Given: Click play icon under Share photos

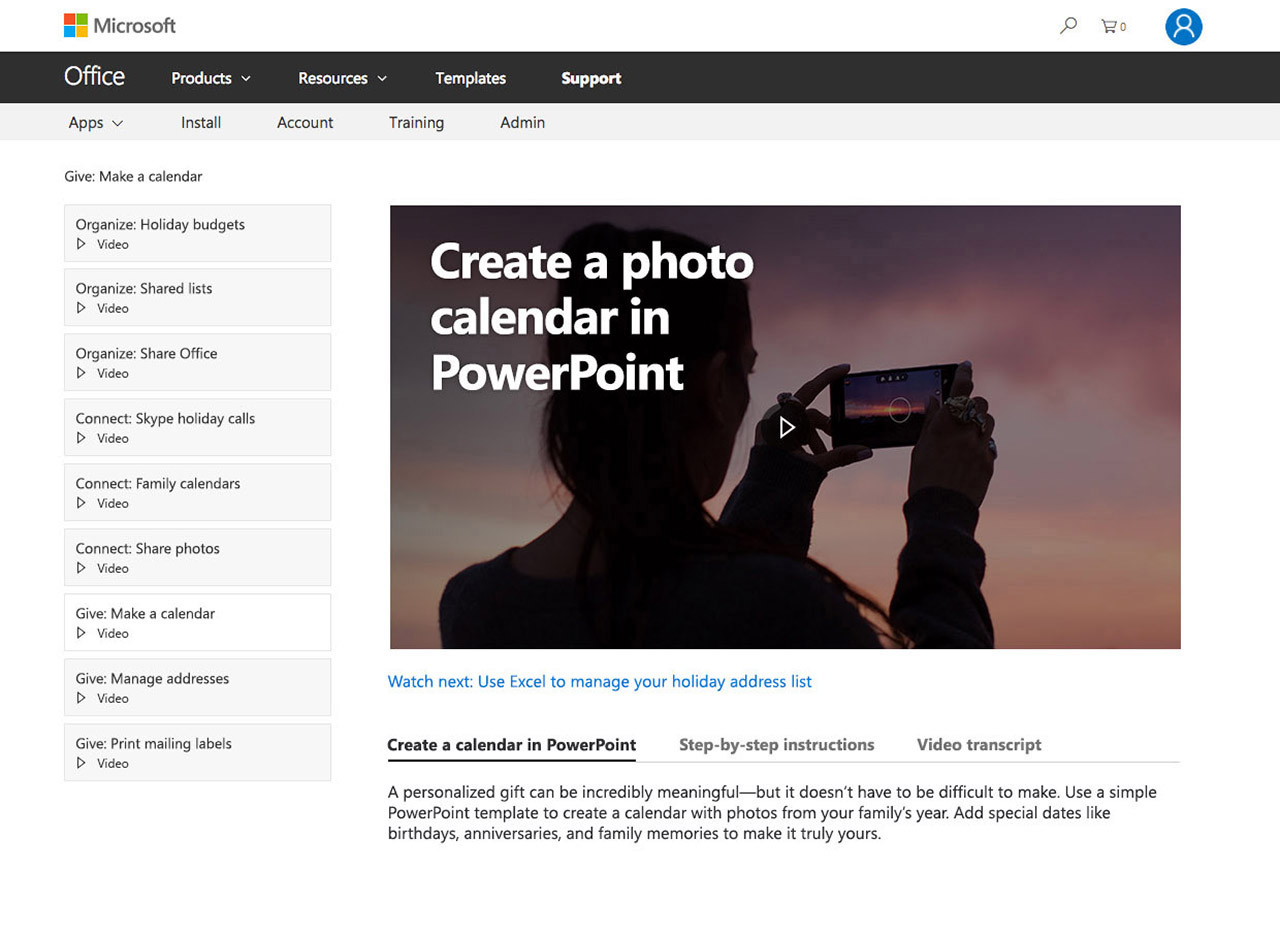Looking at the screenshot, I should (82, 568).
